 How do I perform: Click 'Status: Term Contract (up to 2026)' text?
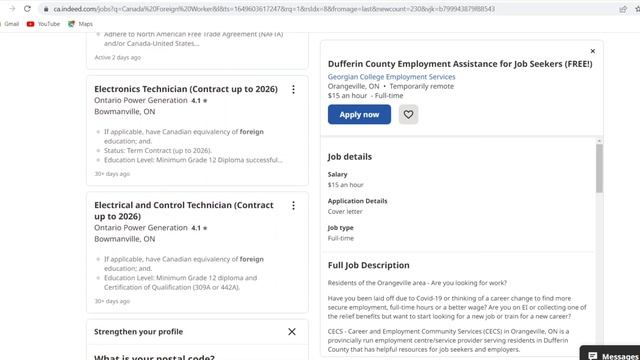158,151
